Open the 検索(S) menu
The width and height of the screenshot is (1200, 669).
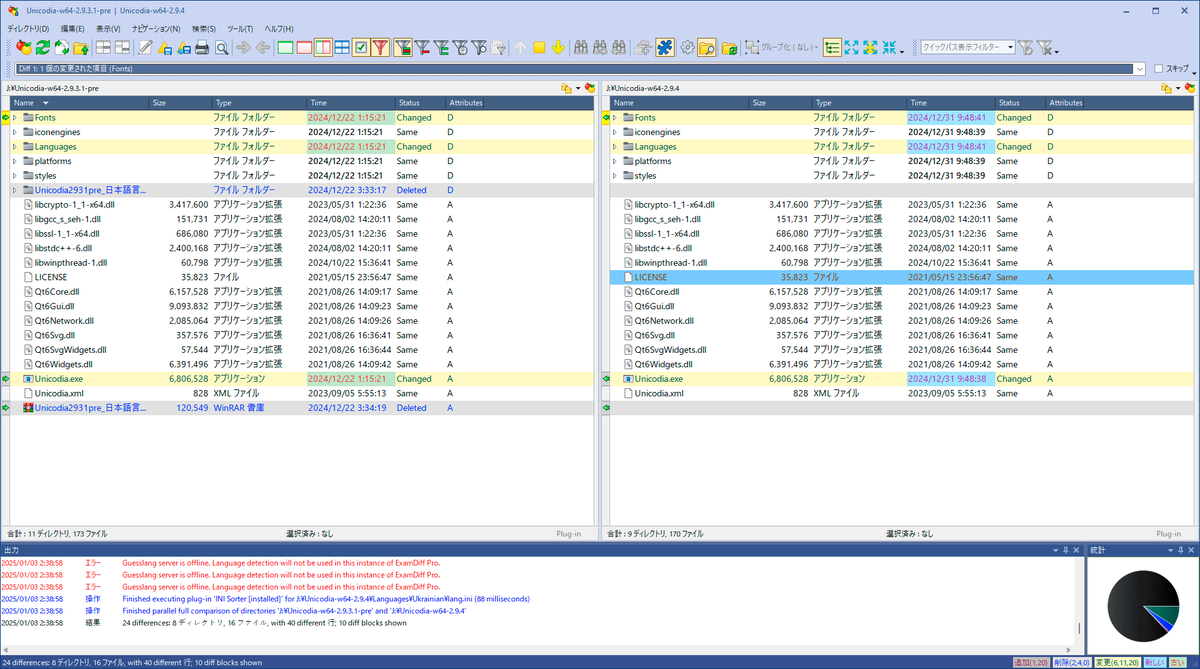[203, 29]
